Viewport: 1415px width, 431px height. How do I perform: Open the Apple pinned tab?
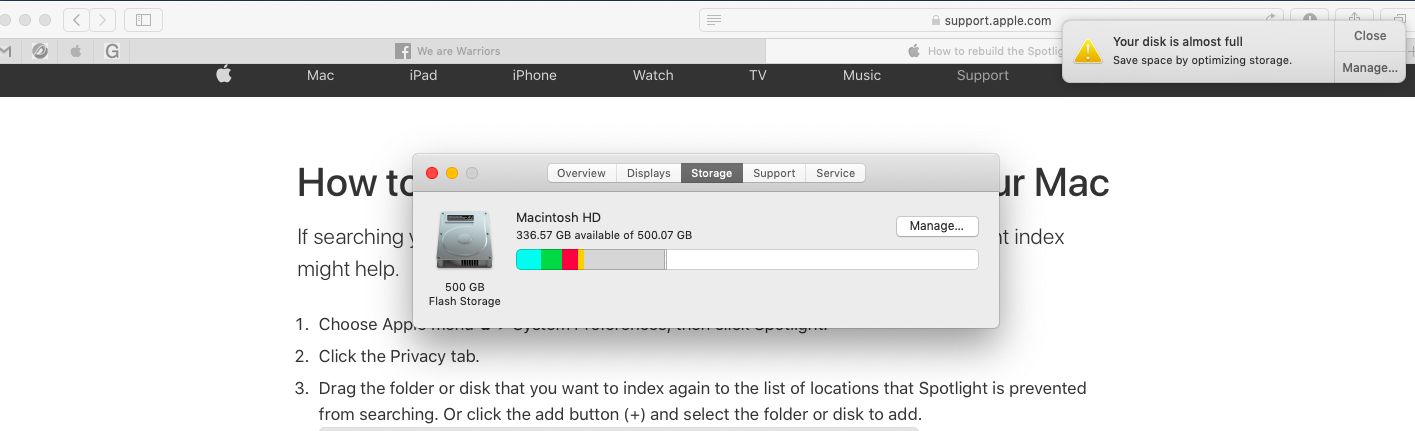point(75,51)
